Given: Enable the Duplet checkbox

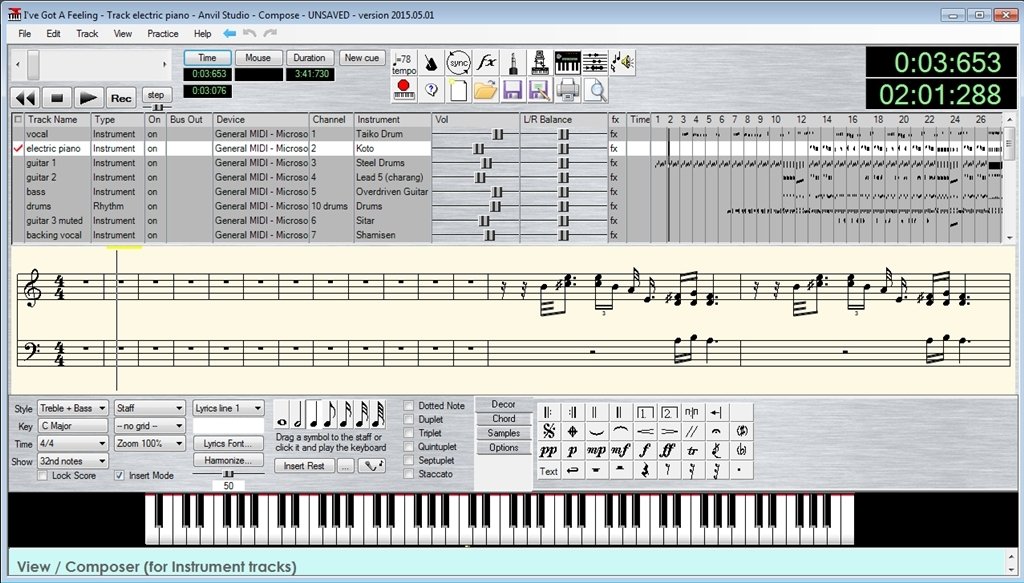Looking at the screenshot, I should click(409, 419).
